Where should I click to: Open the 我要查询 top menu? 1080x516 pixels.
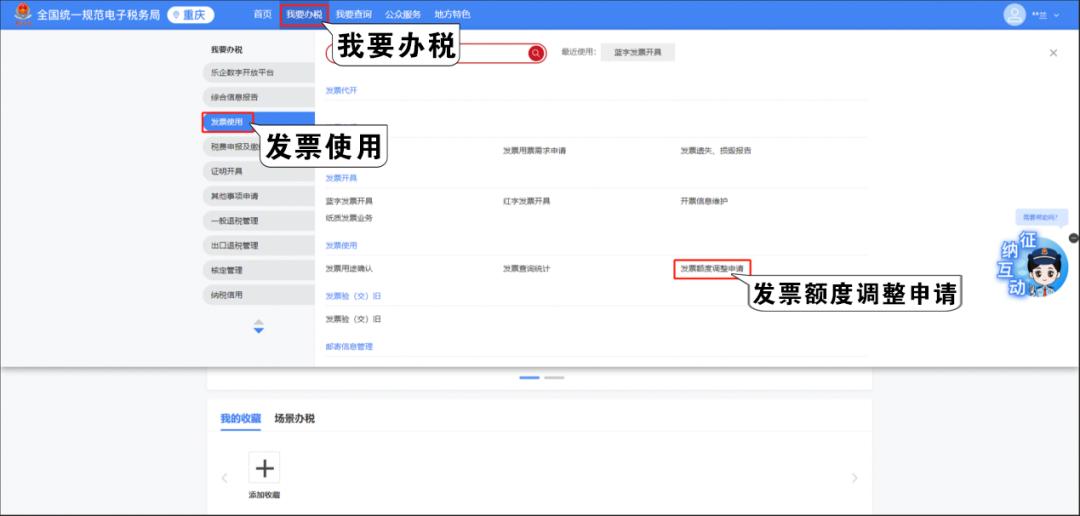point(353,15)
